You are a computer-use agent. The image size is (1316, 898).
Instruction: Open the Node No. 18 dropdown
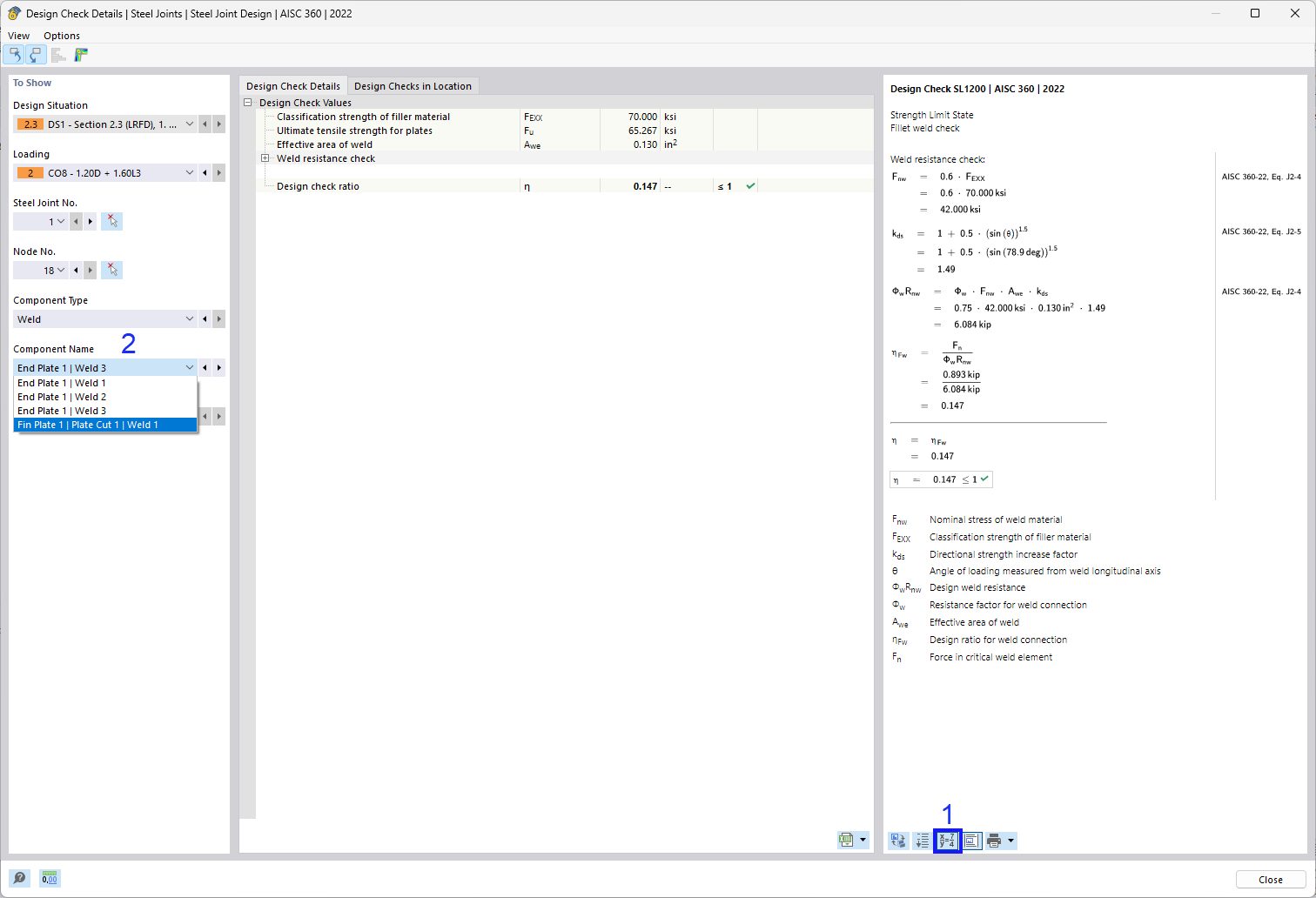click(41, 271)
